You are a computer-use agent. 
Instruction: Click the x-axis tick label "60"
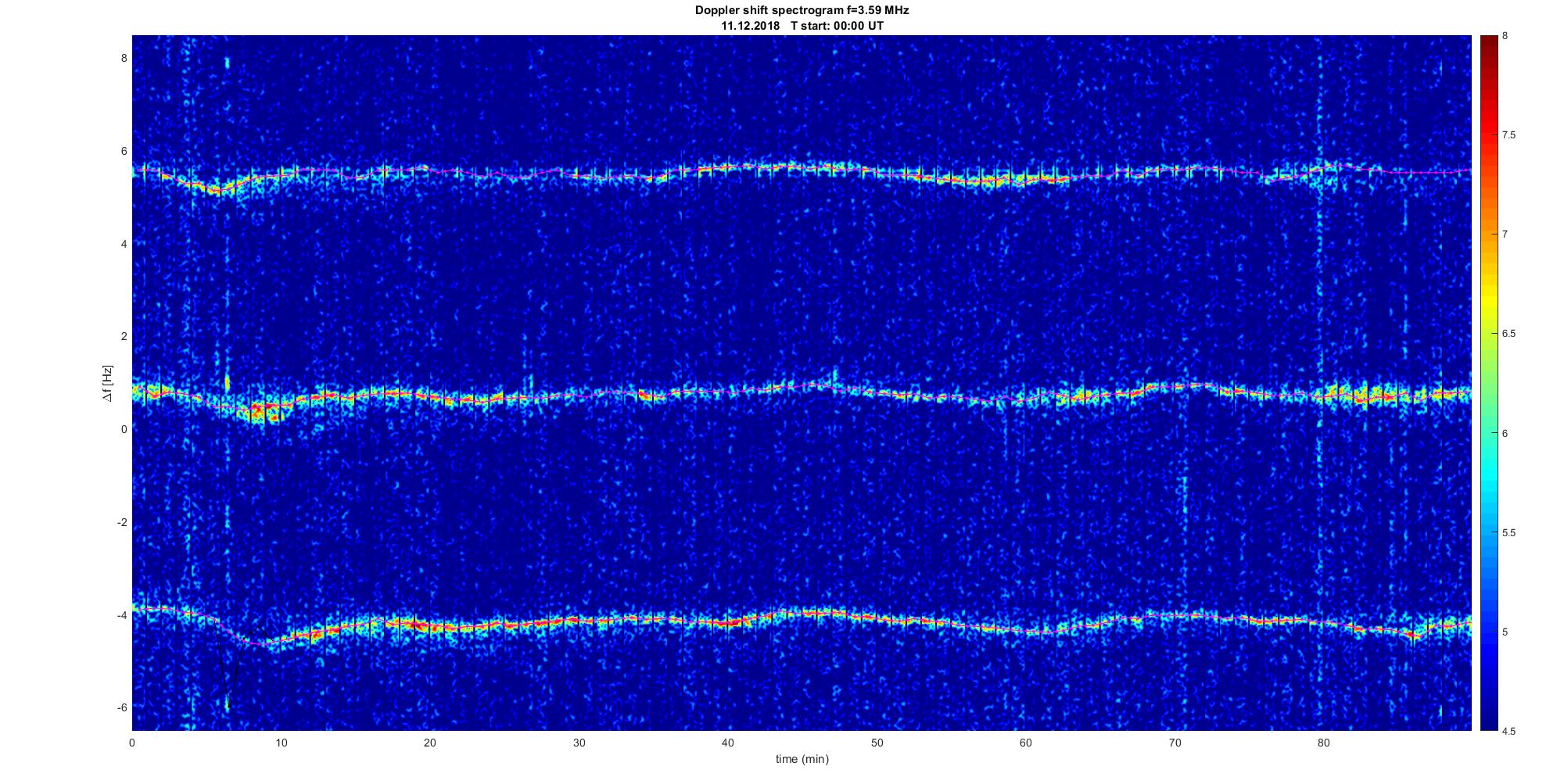point(1026,743)
